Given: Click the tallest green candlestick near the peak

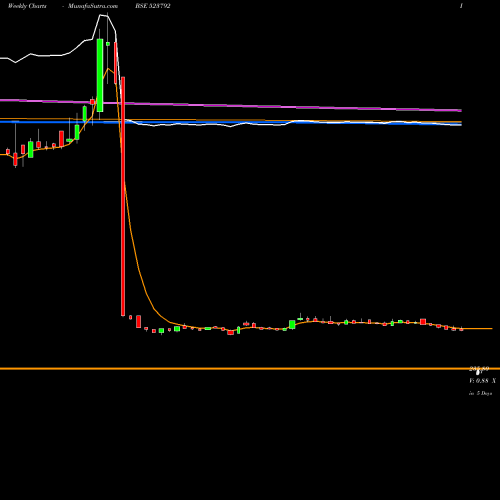Looking at the screenshot, I should point(100,75).
